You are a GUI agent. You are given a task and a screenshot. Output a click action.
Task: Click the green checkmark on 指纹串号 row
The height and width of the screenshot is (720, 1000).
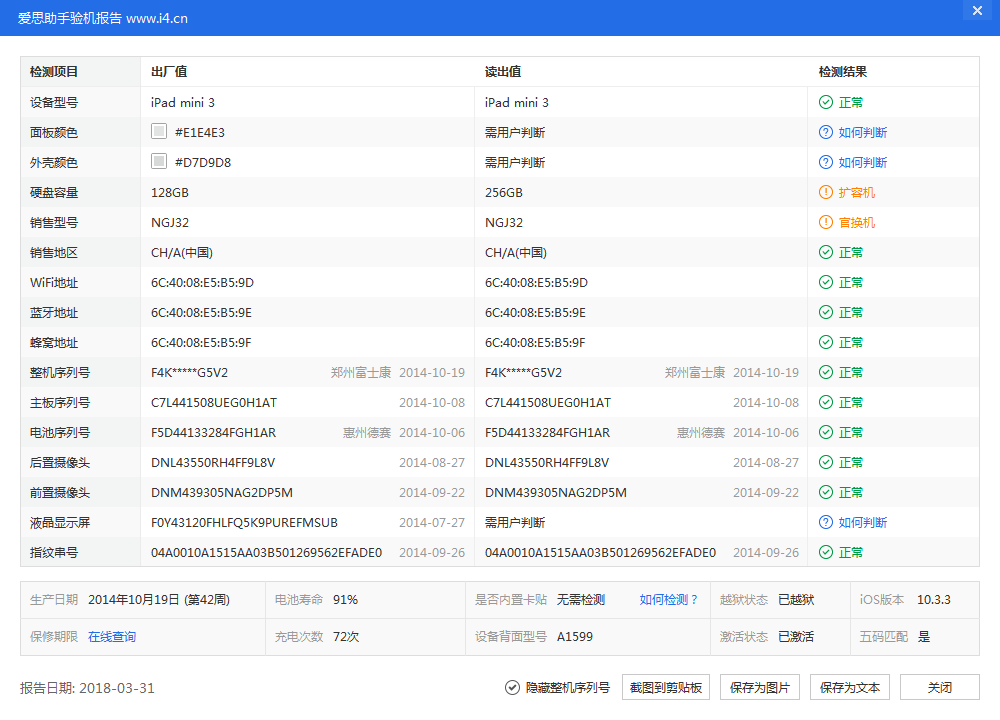click(x=826, y=552)
